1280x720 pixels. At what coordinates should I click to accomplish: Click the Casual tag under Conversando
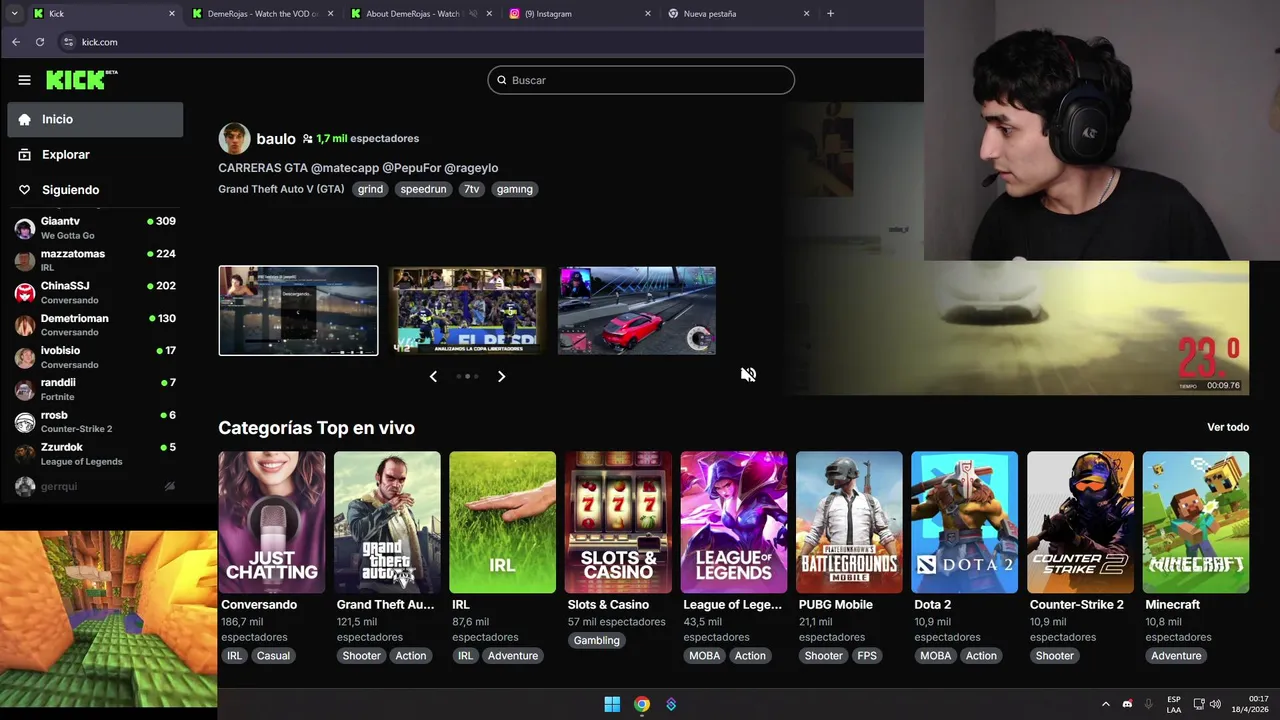point(273,656)
